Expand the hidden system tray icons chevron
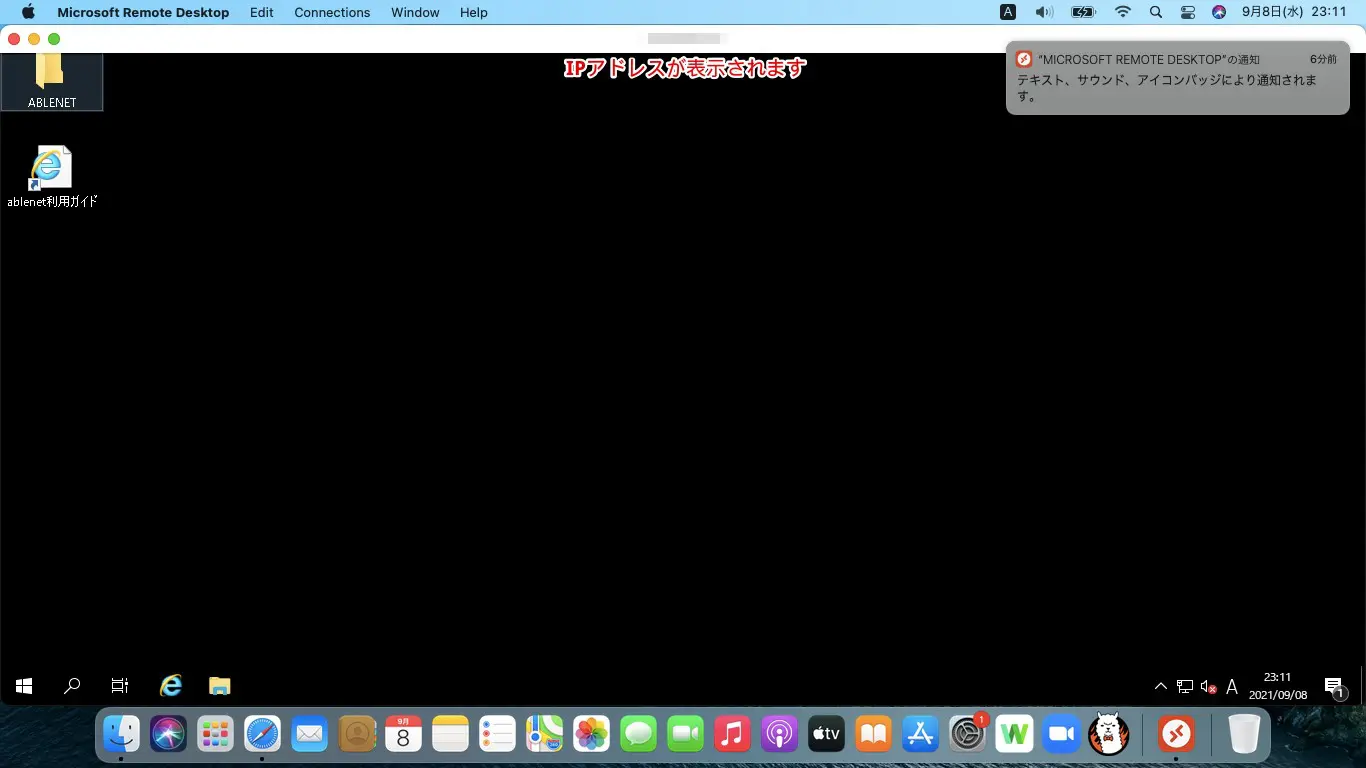 [1160, 687]
